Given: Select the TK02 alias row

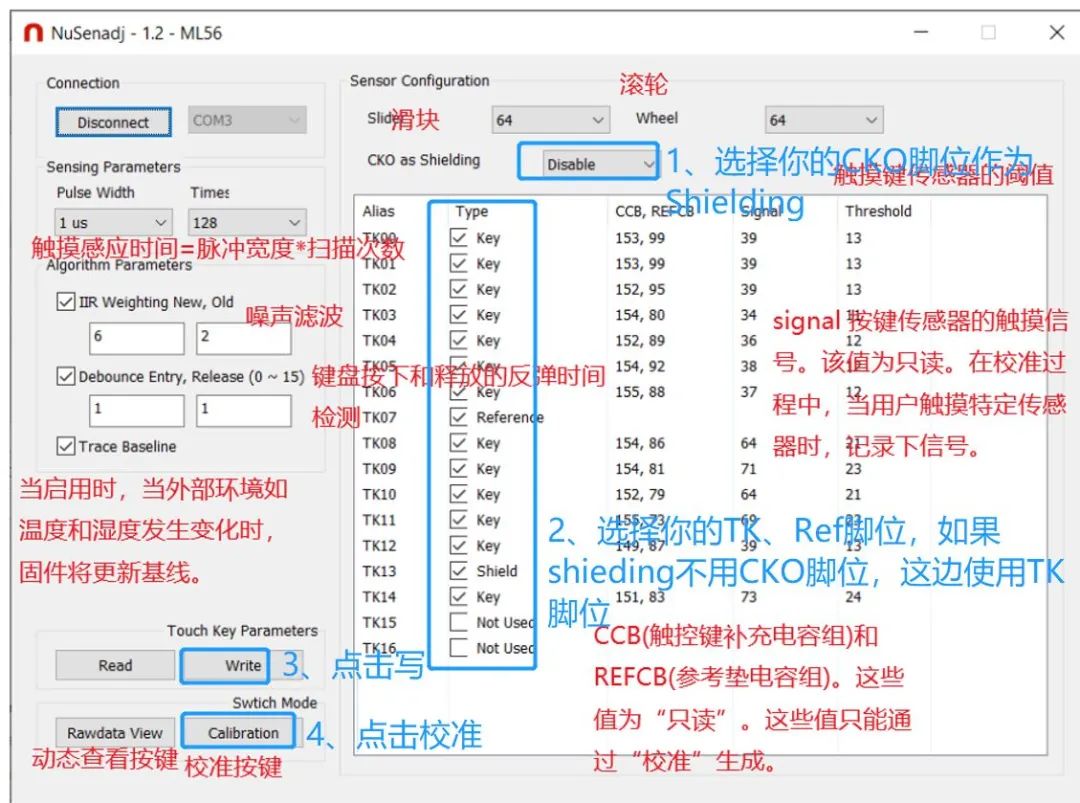Looking at the screenshot, I should click(380, 289).
